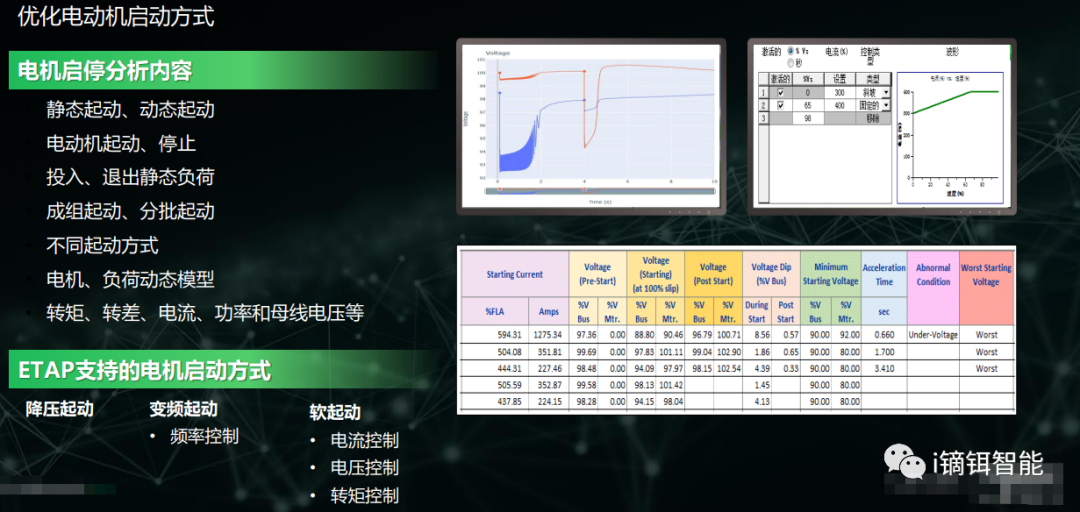Click the current setting field showing 400
Image resolution: width=1080 pixels, height=512 pixels.
click(x=840, y=105)
